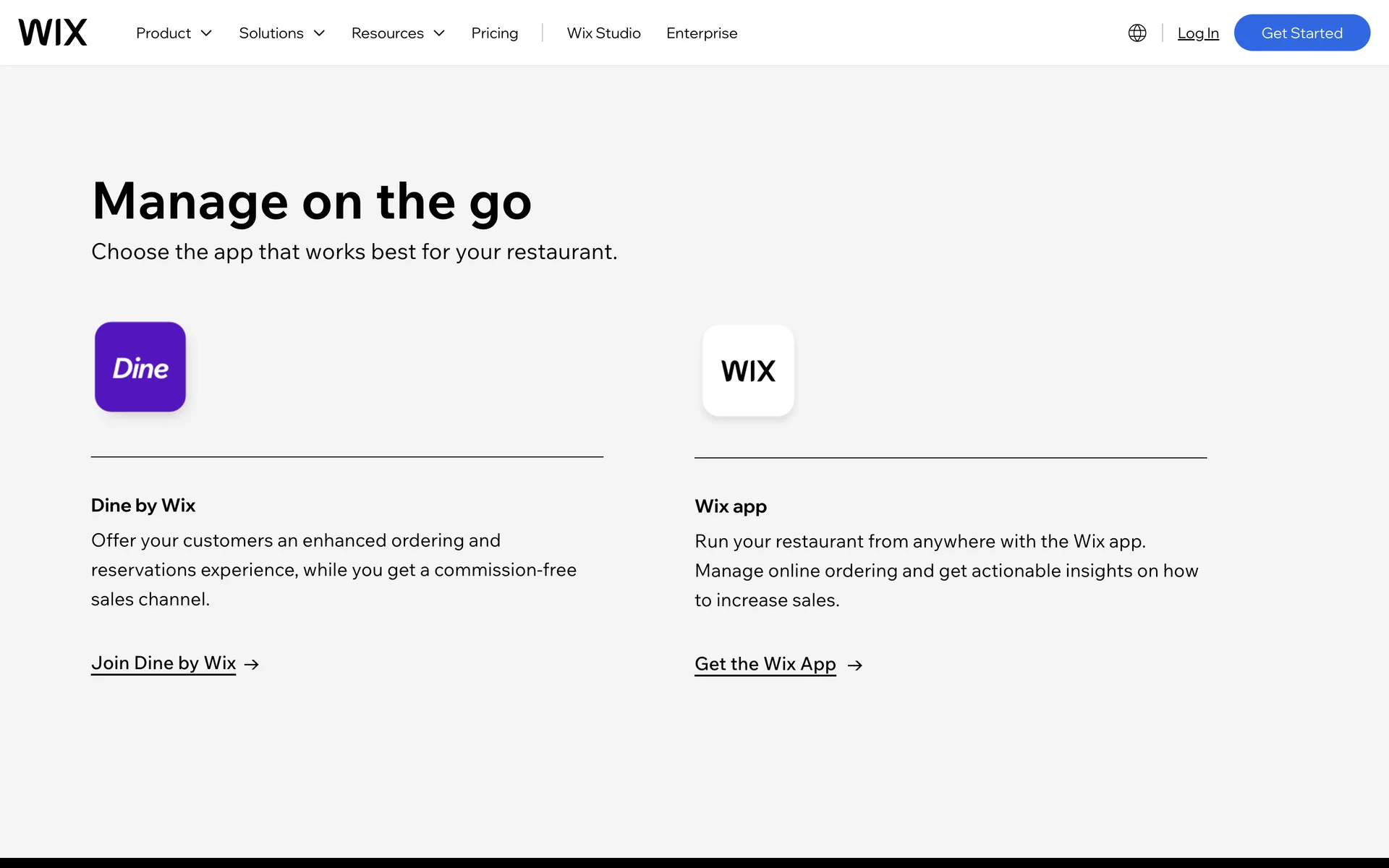Open the language selector globe icon
1389x868 pixels.
tap(1137, 33)
